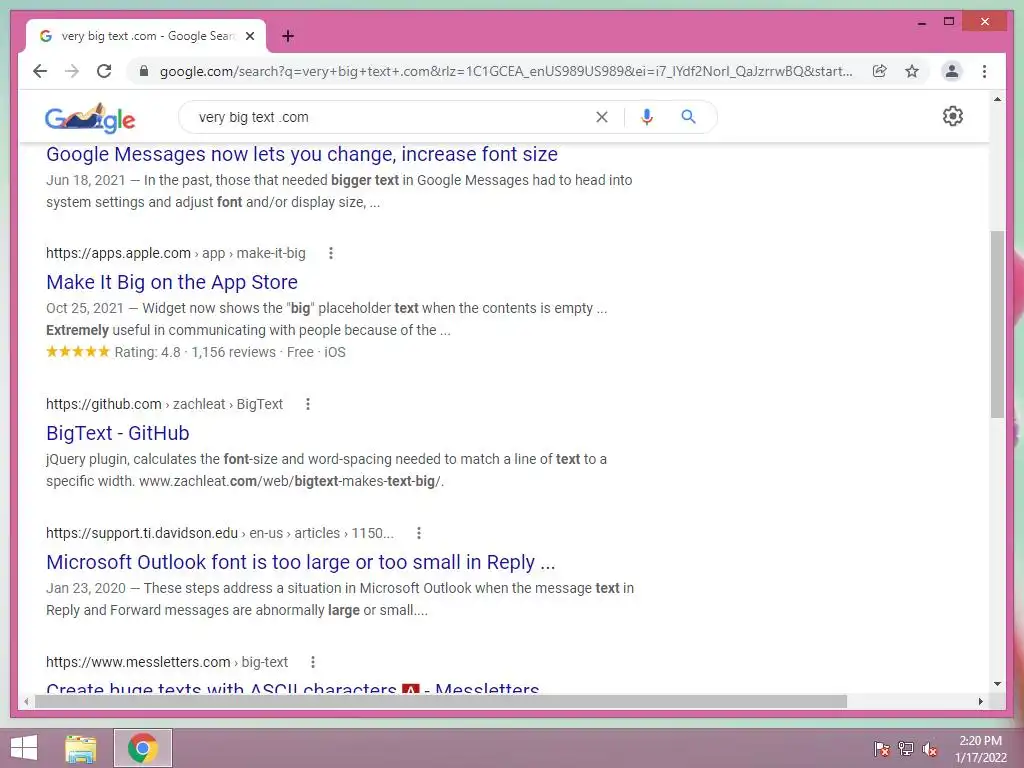1024x768 pixels.
Task: Open the Chrome three-dot menu
Action: [984, 71]
